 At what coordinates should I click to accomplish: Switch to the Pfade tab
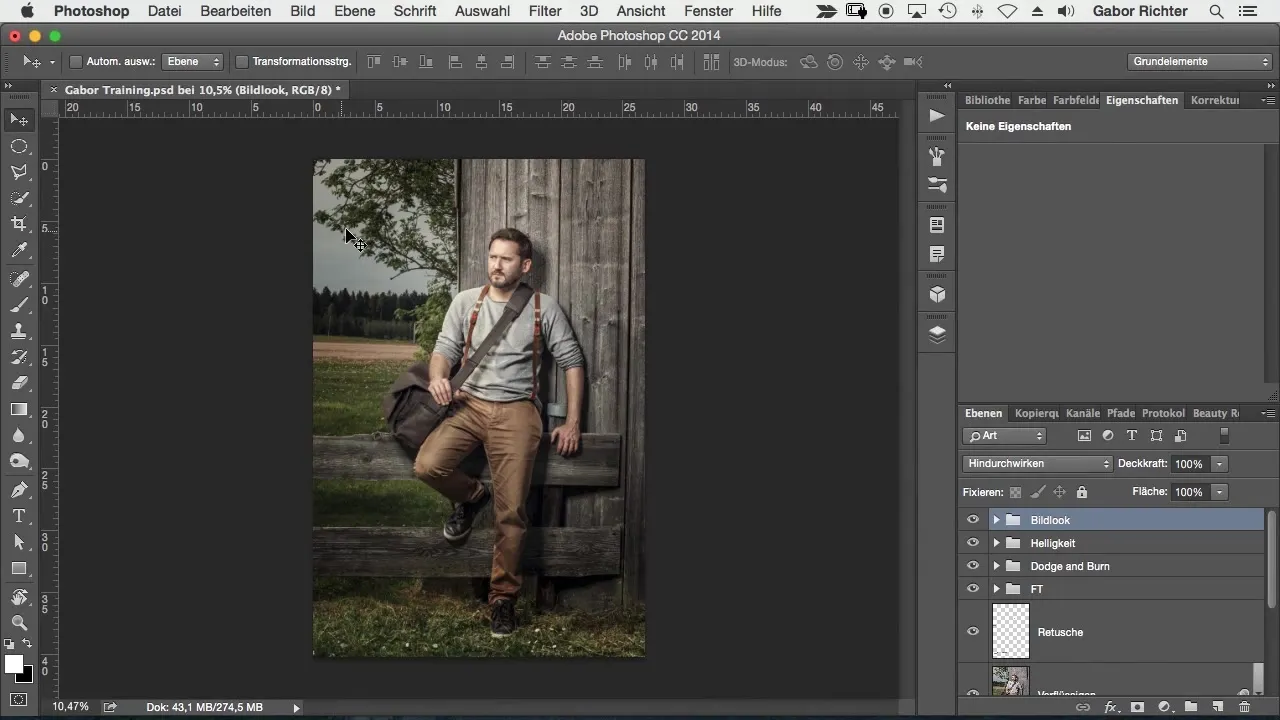(x=1120, y=413)
